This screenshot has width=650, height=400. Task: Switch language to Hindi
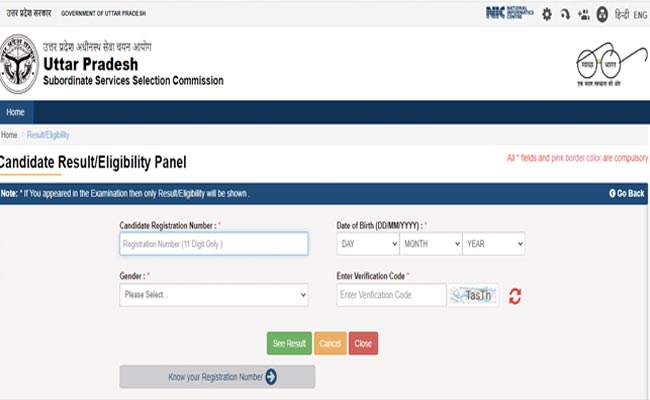pos(620,15)
